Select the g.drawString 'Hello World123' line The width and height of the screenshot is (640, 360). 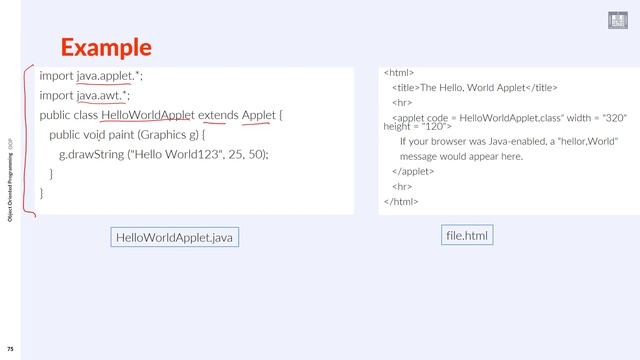(164, 154)
